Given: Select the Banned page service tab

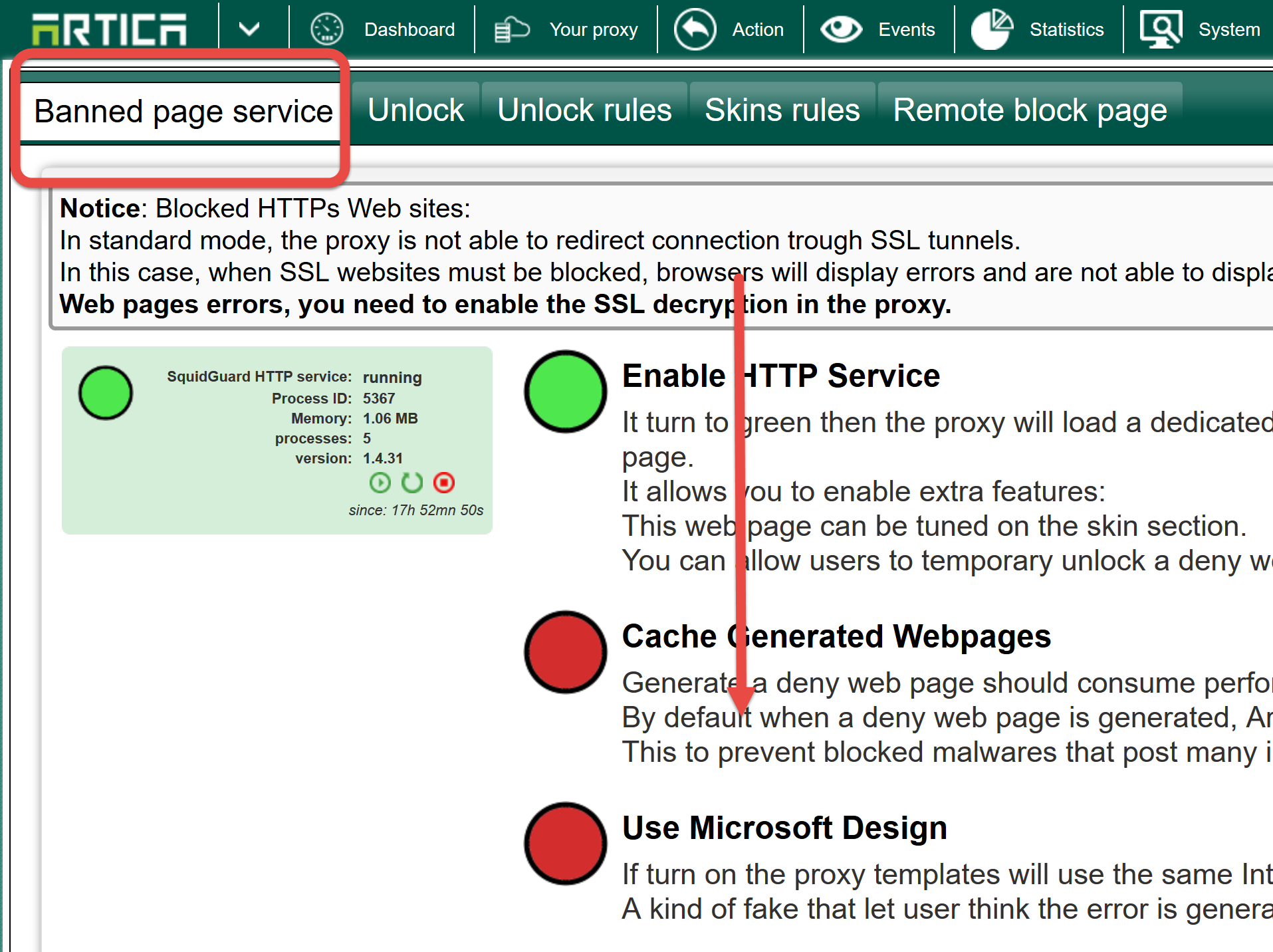Looking at the screenshot, I should tap(183, 111).
